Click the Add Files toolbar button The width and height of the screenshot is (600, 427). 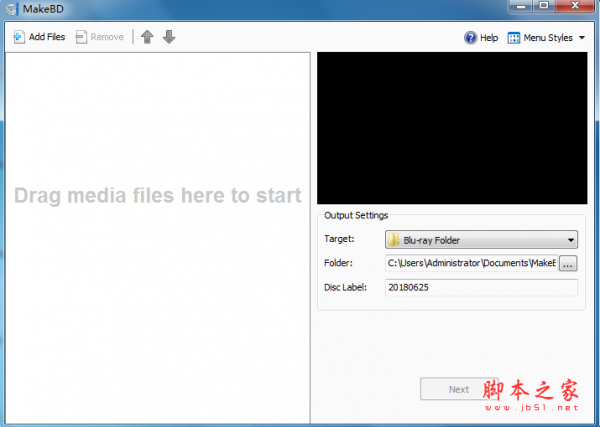tap(39, 37)
